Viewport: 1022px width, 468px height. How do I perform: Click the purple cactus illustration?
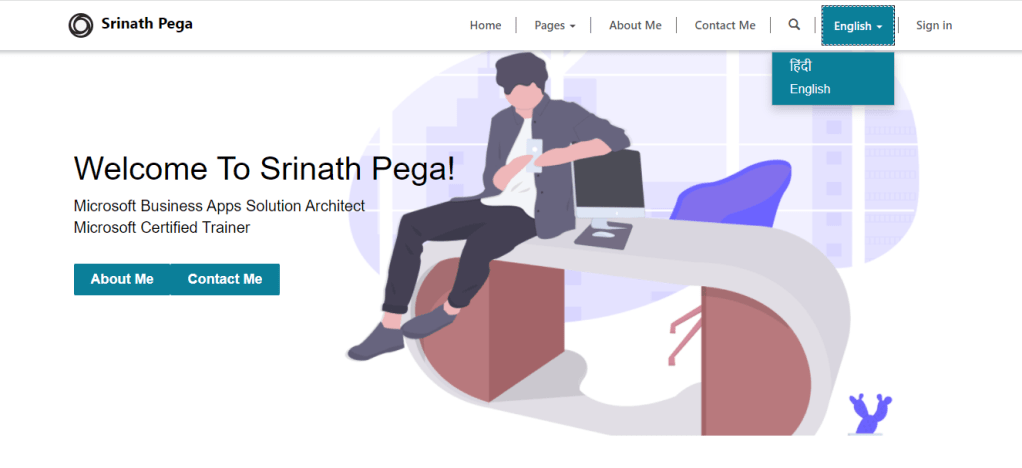[870, 414]
